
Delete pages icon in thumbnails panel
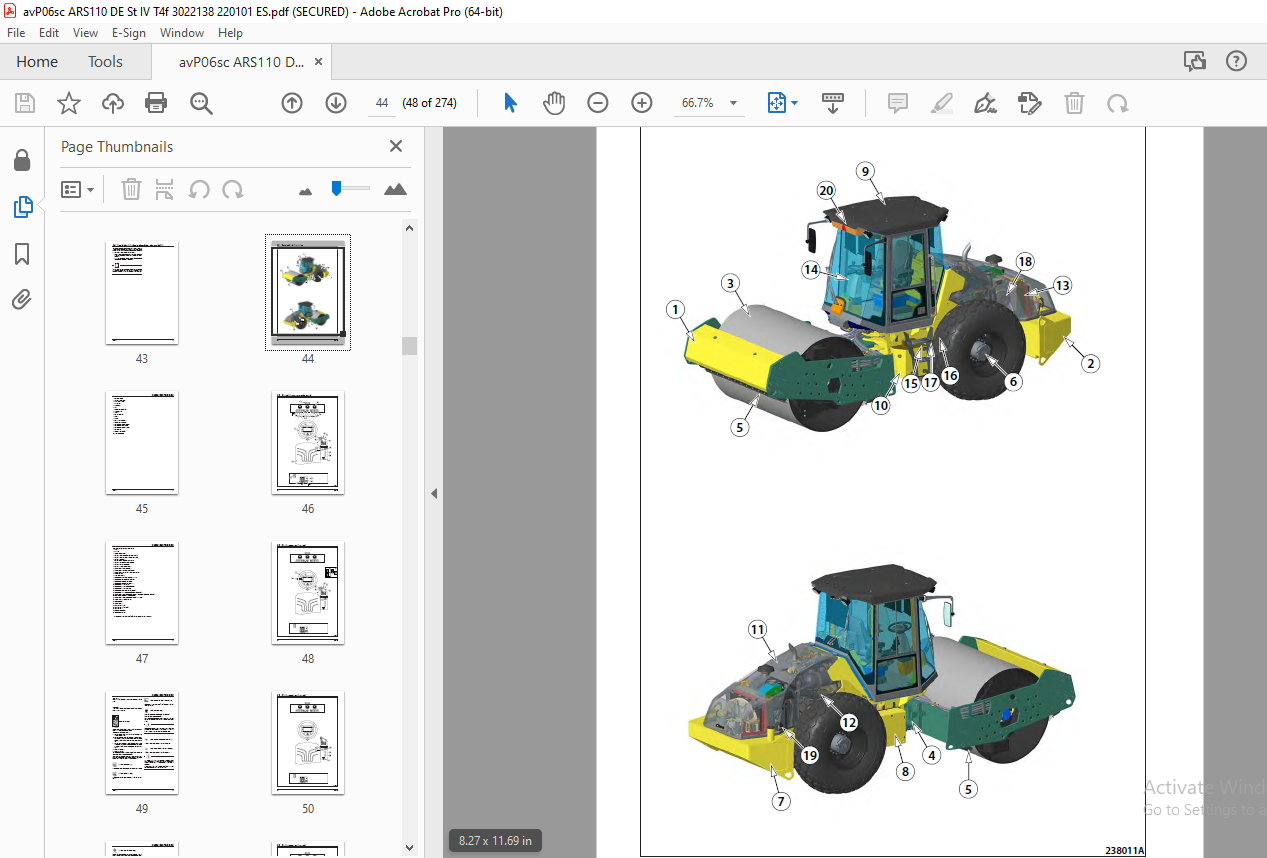click(131, 189)
